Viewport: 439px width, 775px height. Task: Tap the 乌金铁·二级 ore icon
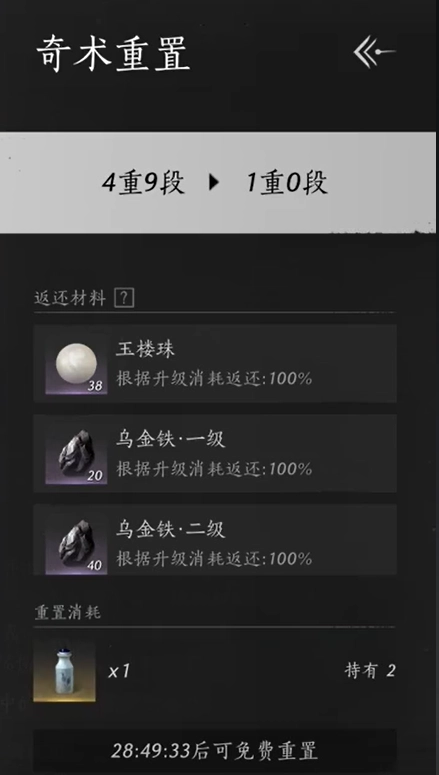(x=77, y=544)
